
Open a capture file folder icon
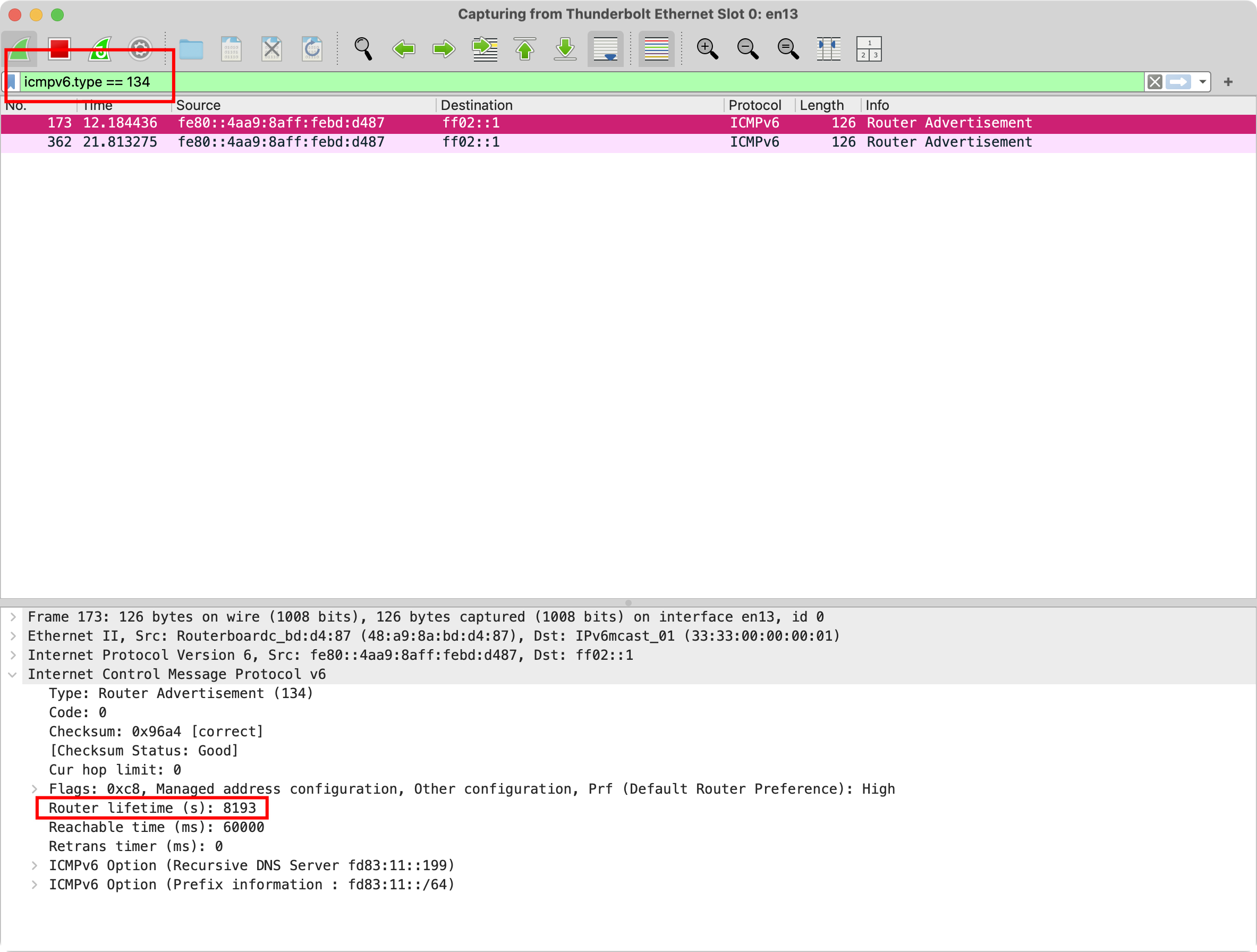(x=191, y=49)
